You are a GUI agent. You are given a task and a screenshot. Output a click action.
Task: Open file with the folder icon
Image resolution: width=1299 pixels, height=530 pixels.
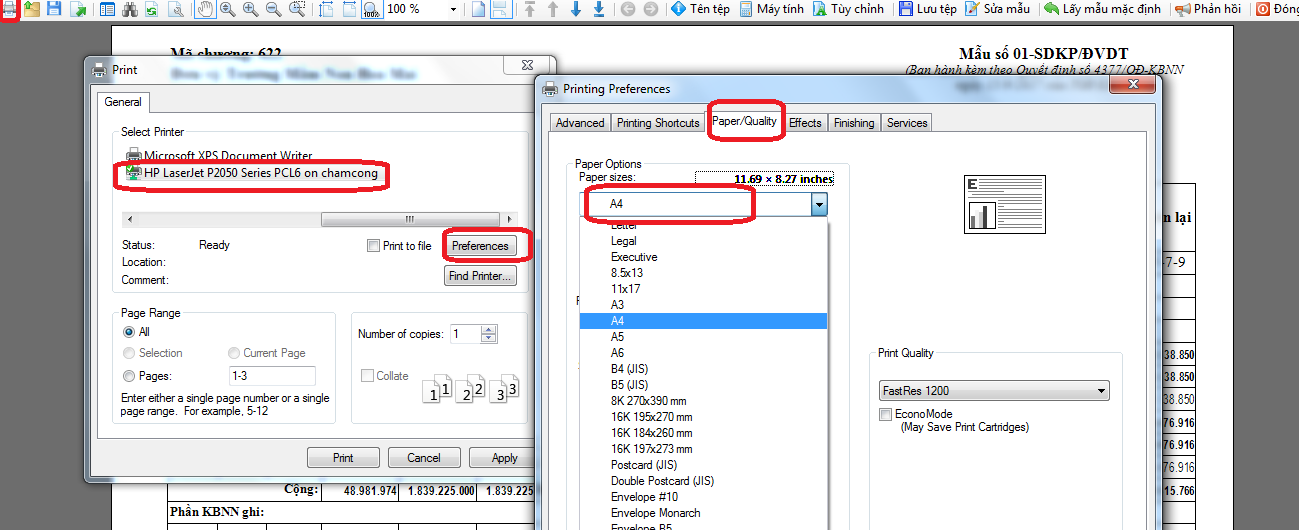(x=32, y=9)
